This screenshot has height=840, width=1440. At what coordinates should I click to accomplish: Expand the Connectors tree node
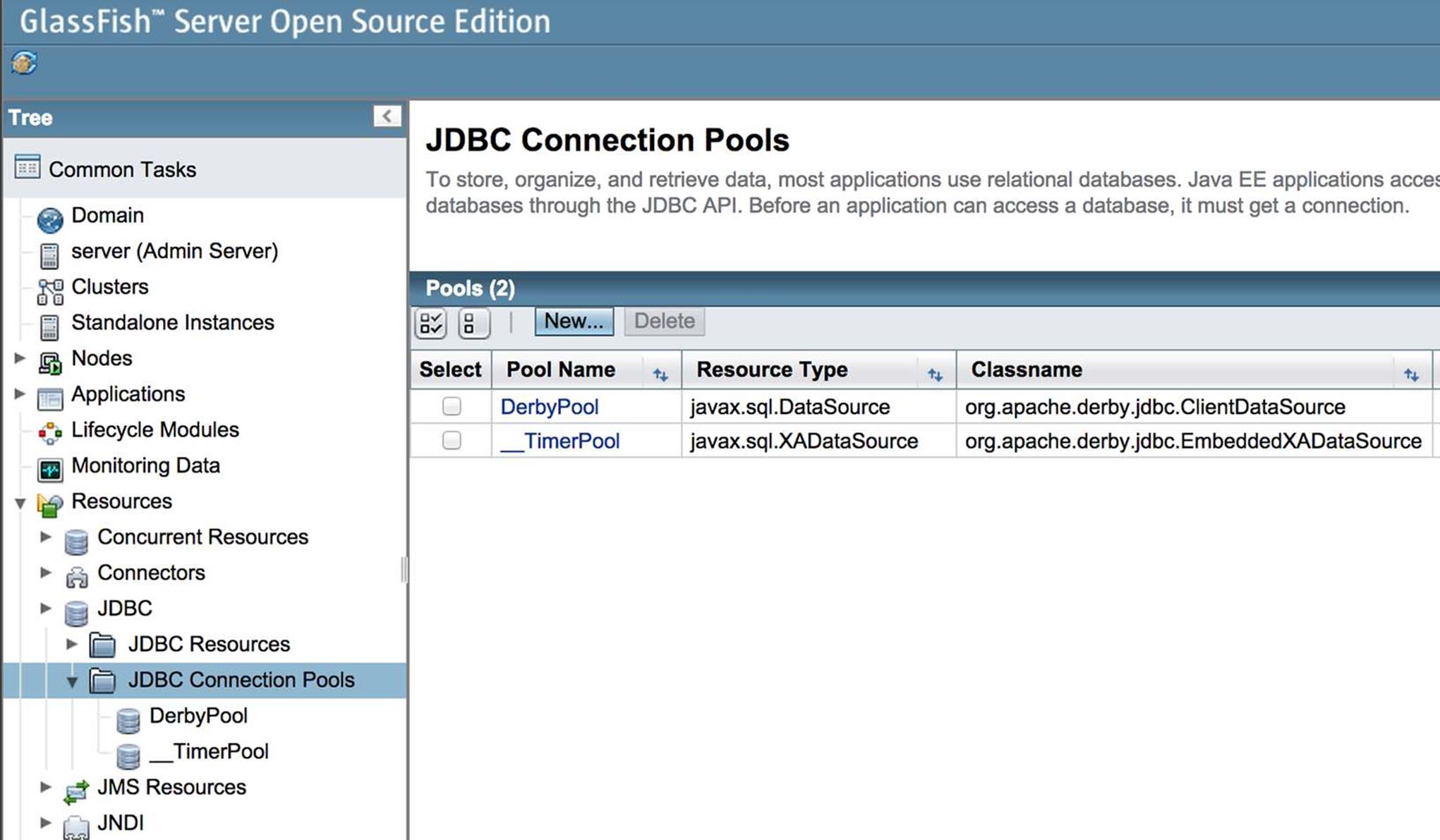coord(46,573)
